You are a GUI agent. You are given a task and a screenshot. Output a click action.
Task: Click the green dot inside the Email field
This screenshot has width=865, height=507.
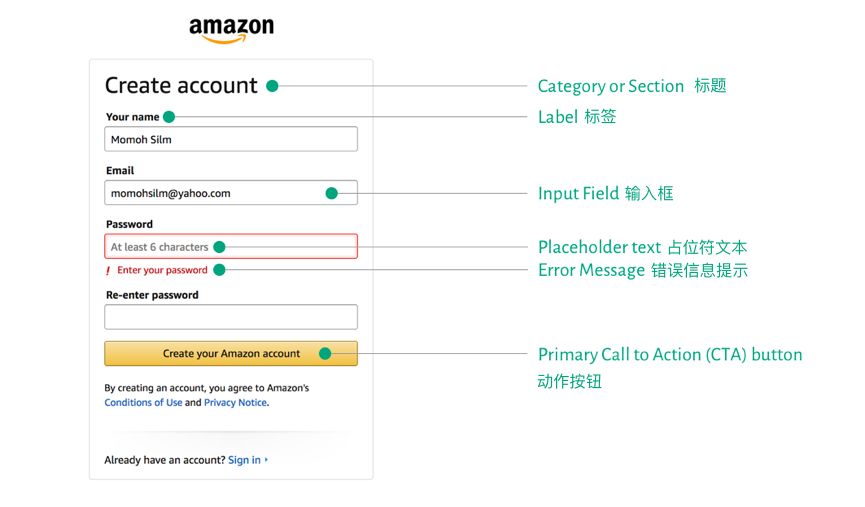(332, 193)
